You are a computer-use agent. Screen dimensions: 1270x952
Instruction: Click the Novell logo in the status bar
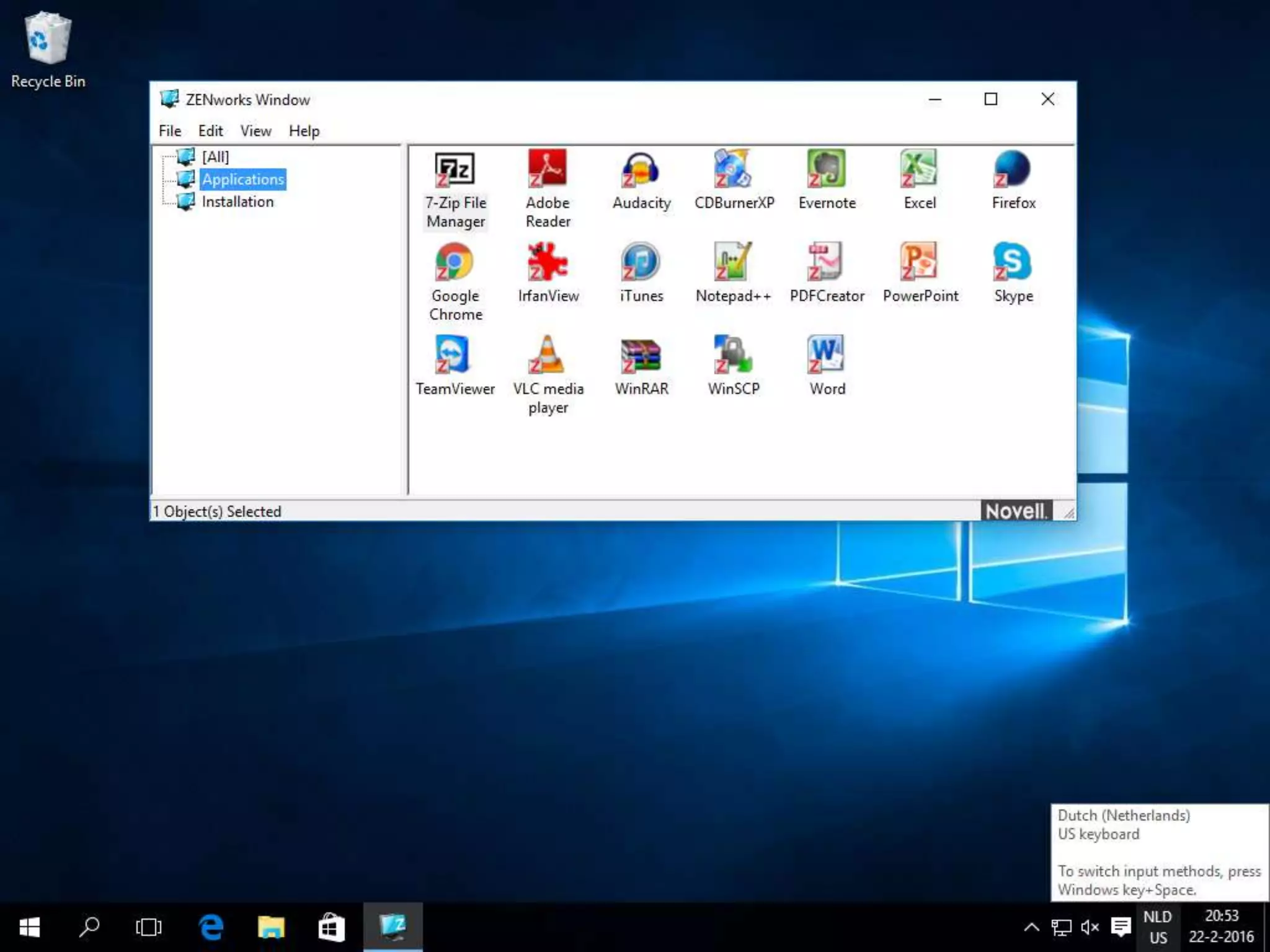pyautogui.click(x=1016, y=511)
